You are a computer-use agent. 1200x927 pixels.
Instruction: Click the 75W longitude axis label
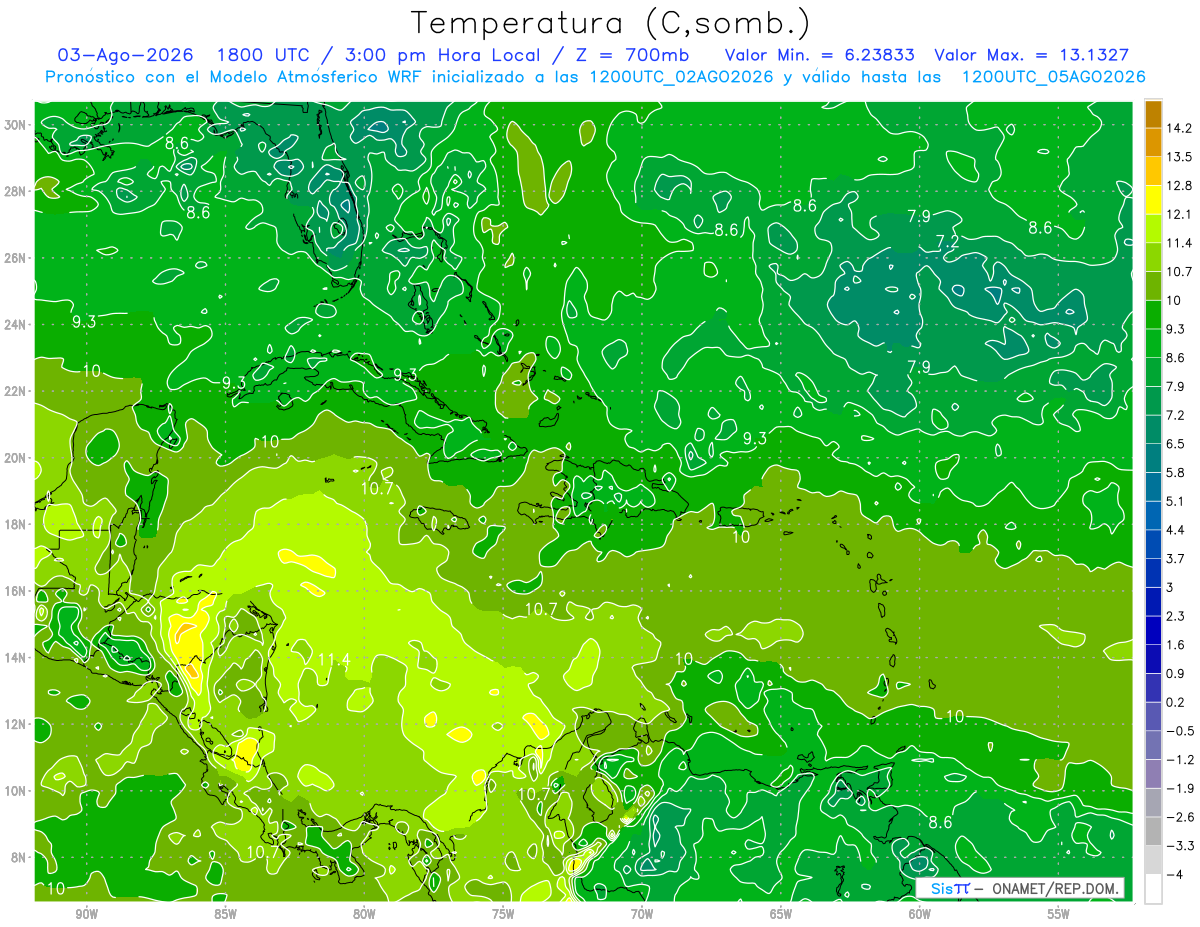pos(503,914)
